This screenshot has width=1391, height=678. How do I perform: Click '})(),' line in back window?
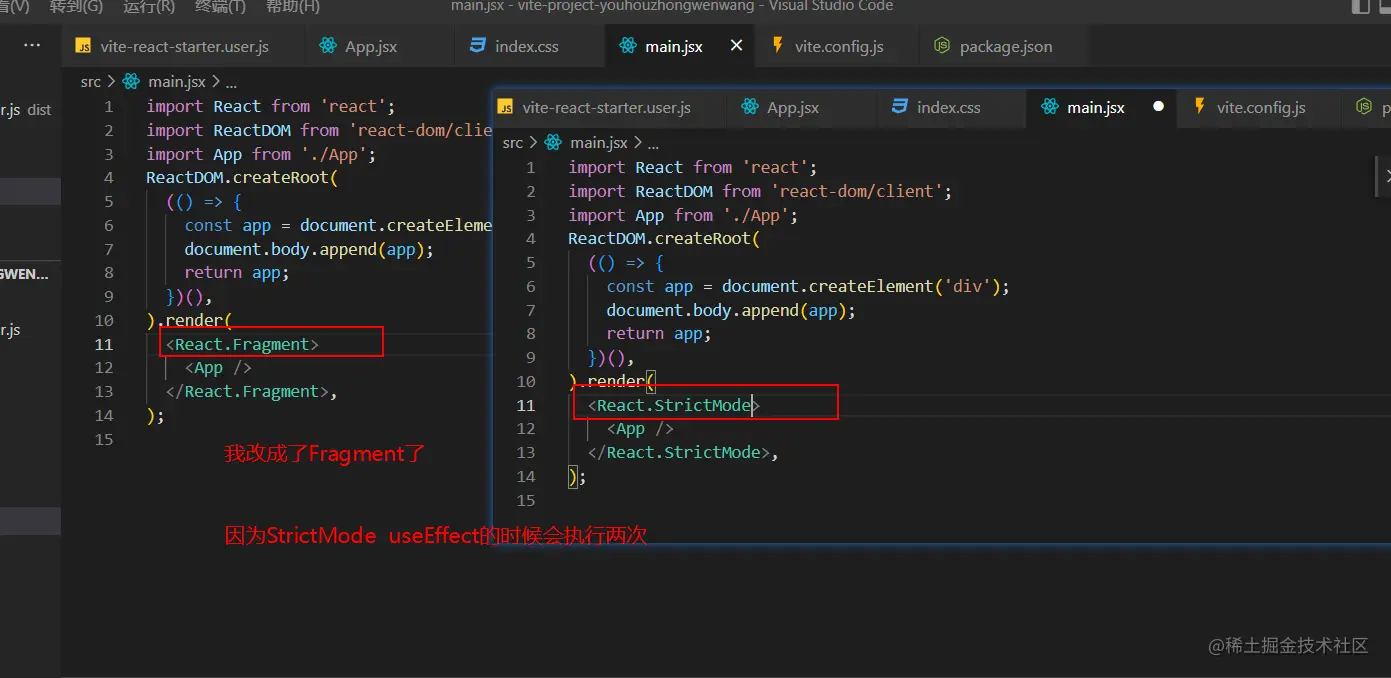(189, 297)
